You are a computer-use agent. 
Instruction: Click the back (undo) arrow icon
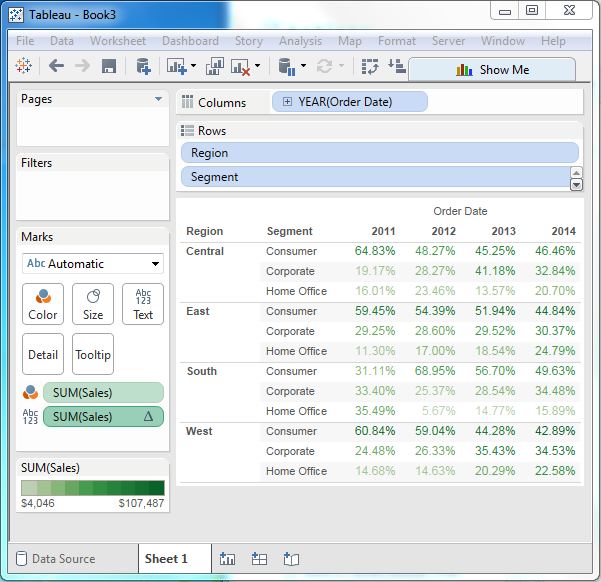tap(56, 67)
